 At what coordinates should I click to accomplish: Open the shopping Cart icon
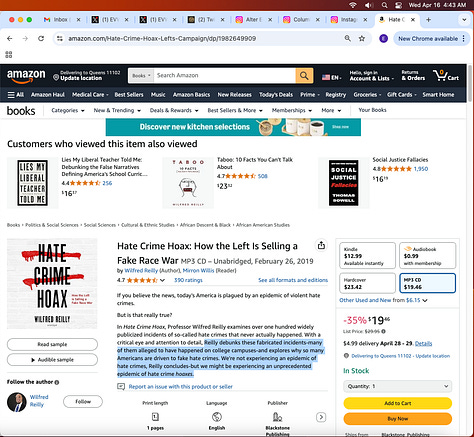coord(446,76)
